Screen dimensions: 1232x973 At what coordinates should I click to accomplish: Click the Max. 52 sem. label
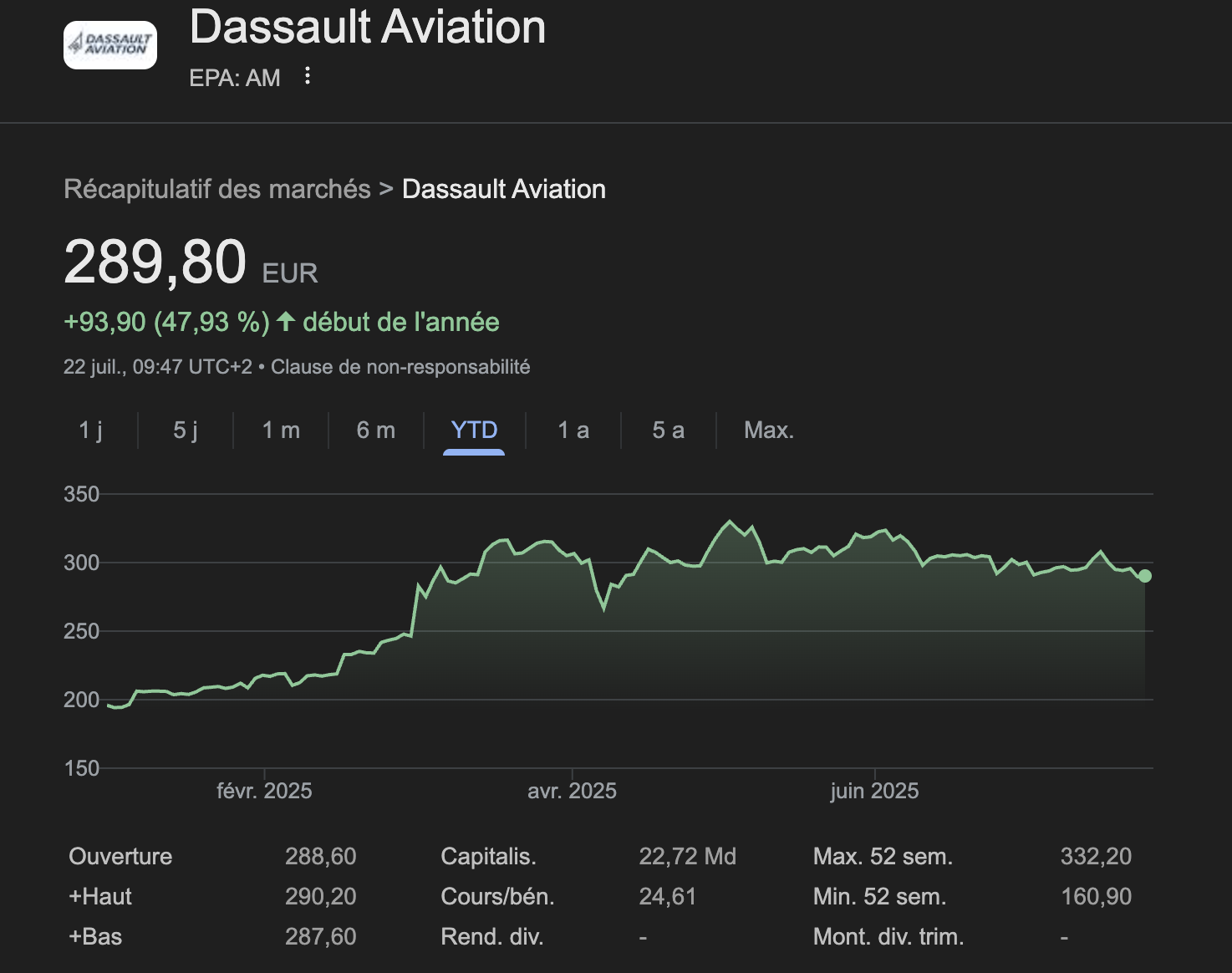coord(883,856)
